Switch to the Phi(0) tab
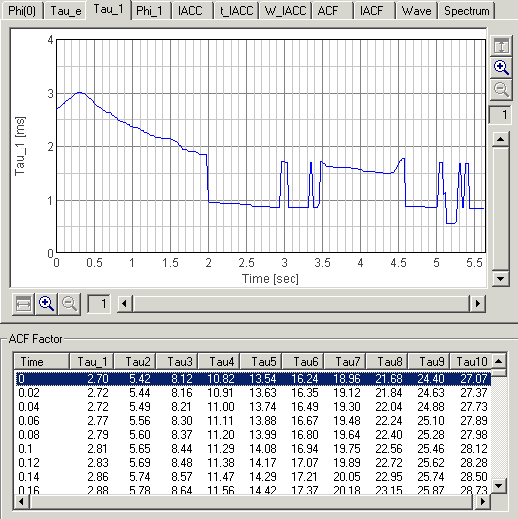The width and height of the screenshot is (518, 519). [x=22, y=11]
